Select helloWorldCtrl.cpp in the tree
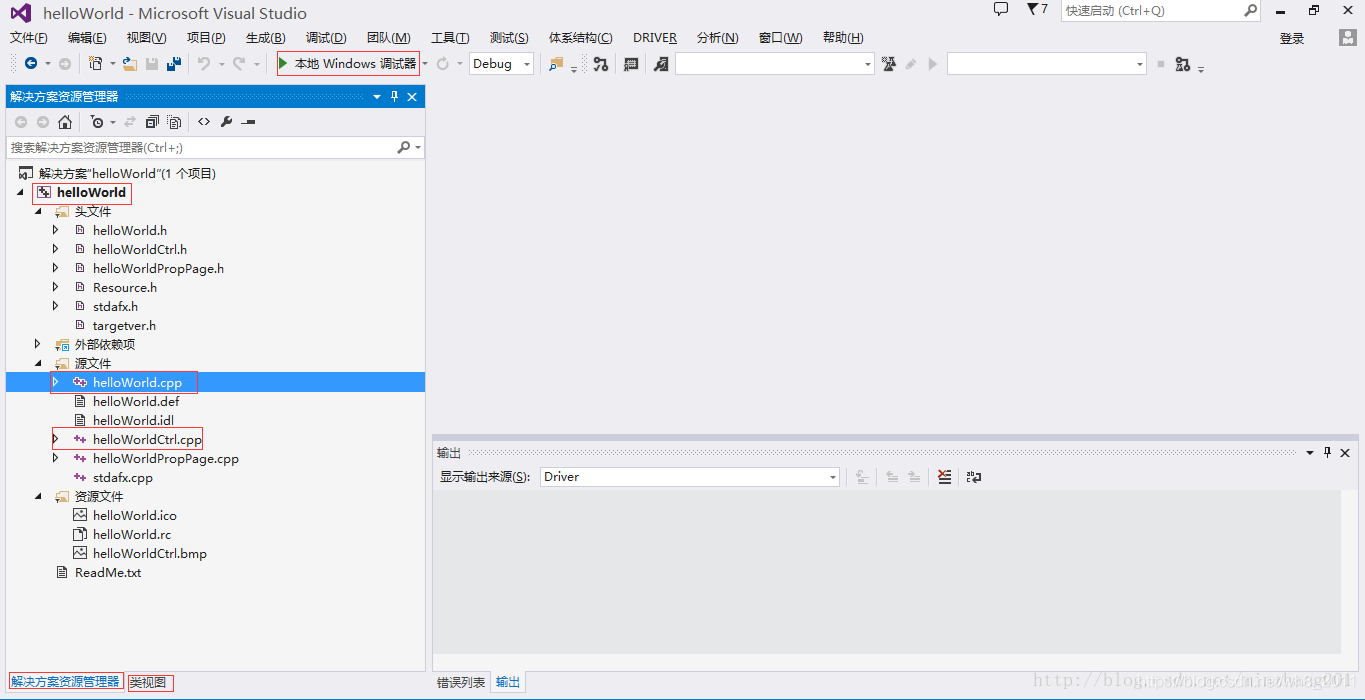Viewport: 1365px width, 700px height. pyautogui.click(x=147, y=439)
